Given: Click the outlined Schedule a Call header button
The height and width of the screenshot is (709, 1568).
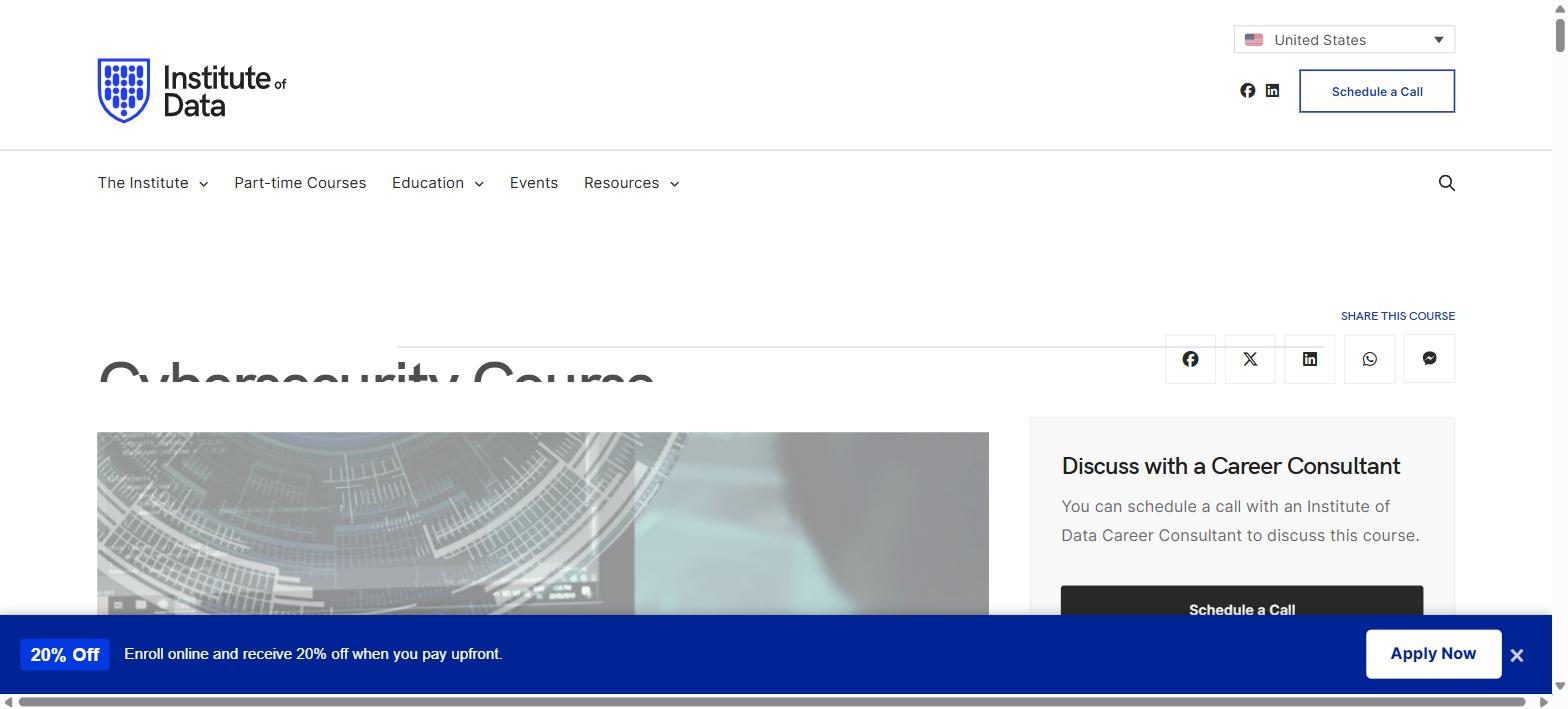Looking at the screenshot, I should click(x=1377, y=91).
